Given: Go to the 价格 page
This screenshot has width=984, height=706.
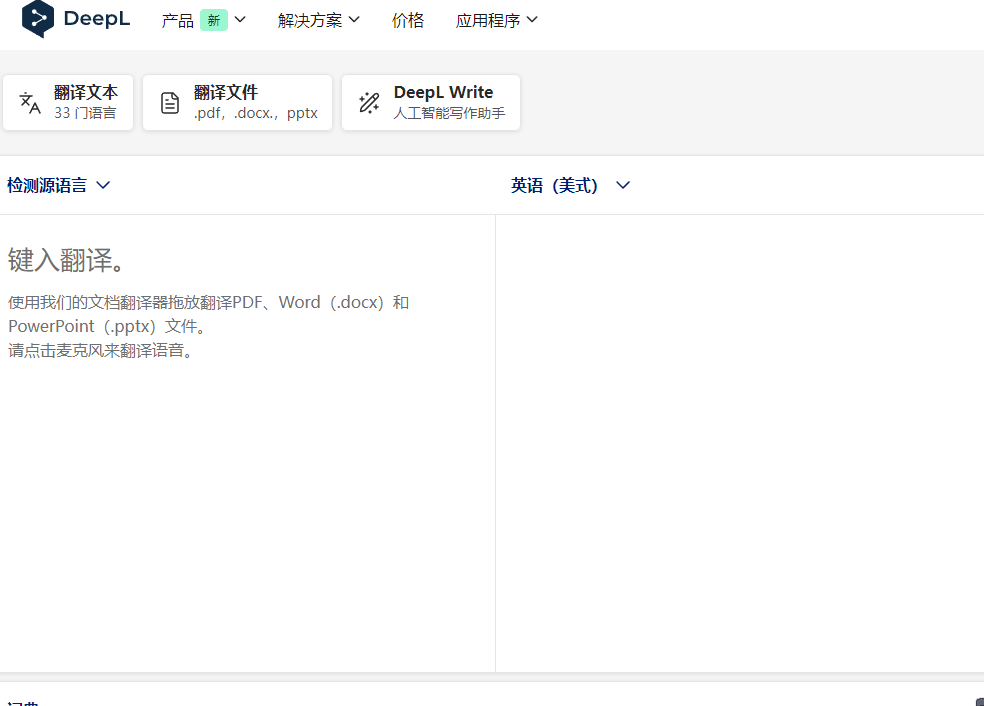Looking at the screenshot, I should pos(408,20).
